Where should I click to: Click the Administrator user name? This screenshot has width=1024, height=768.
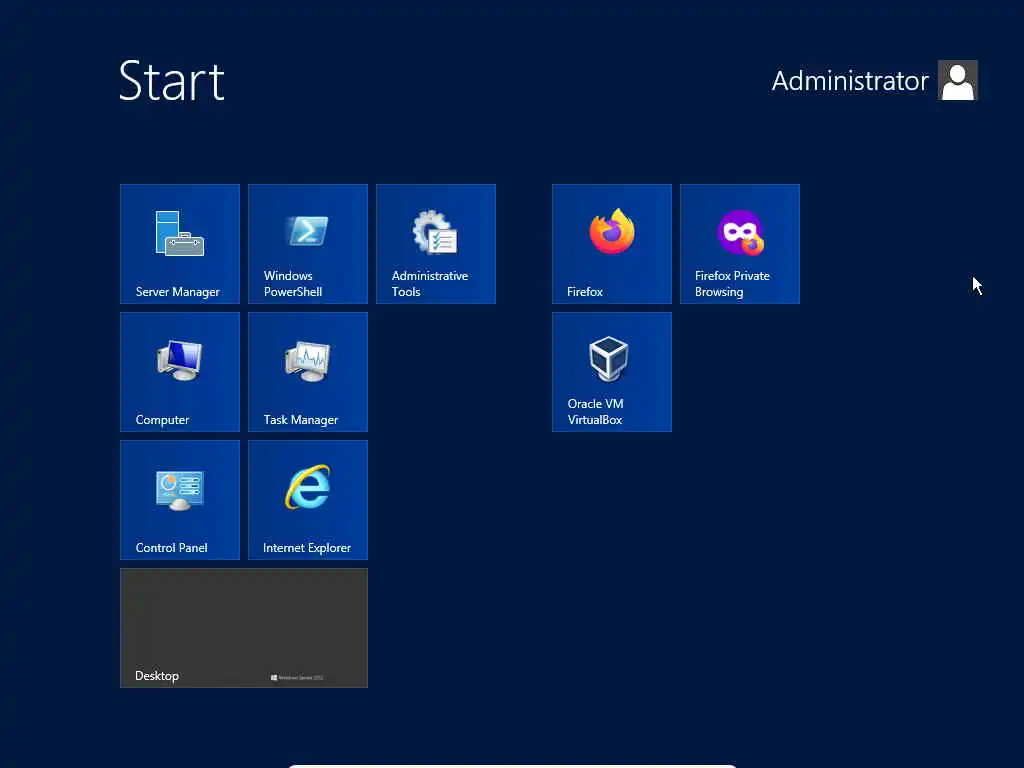pos(850,81)
